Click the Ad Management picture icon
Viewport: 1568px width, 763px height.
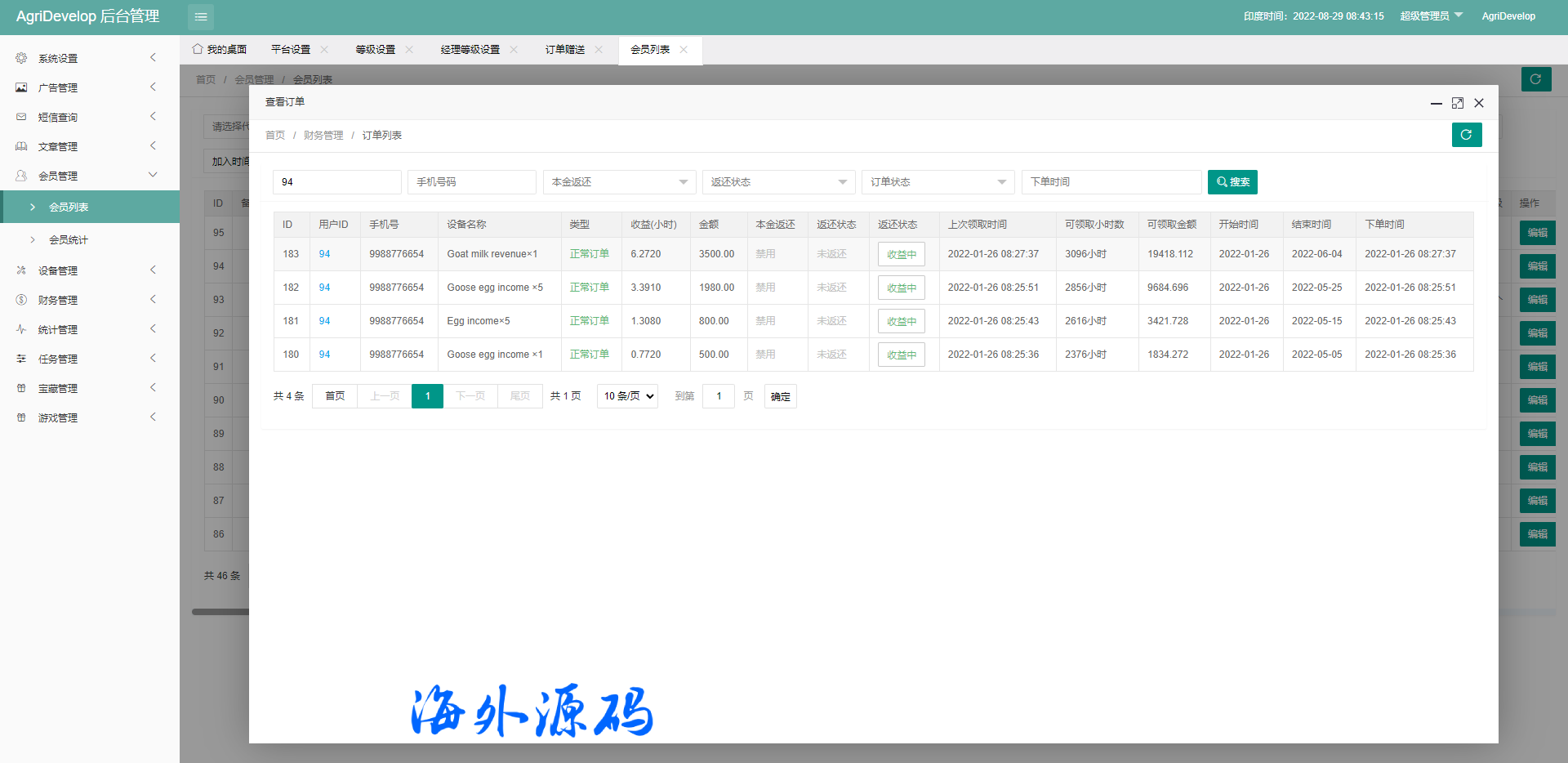(x=21, y=87)
